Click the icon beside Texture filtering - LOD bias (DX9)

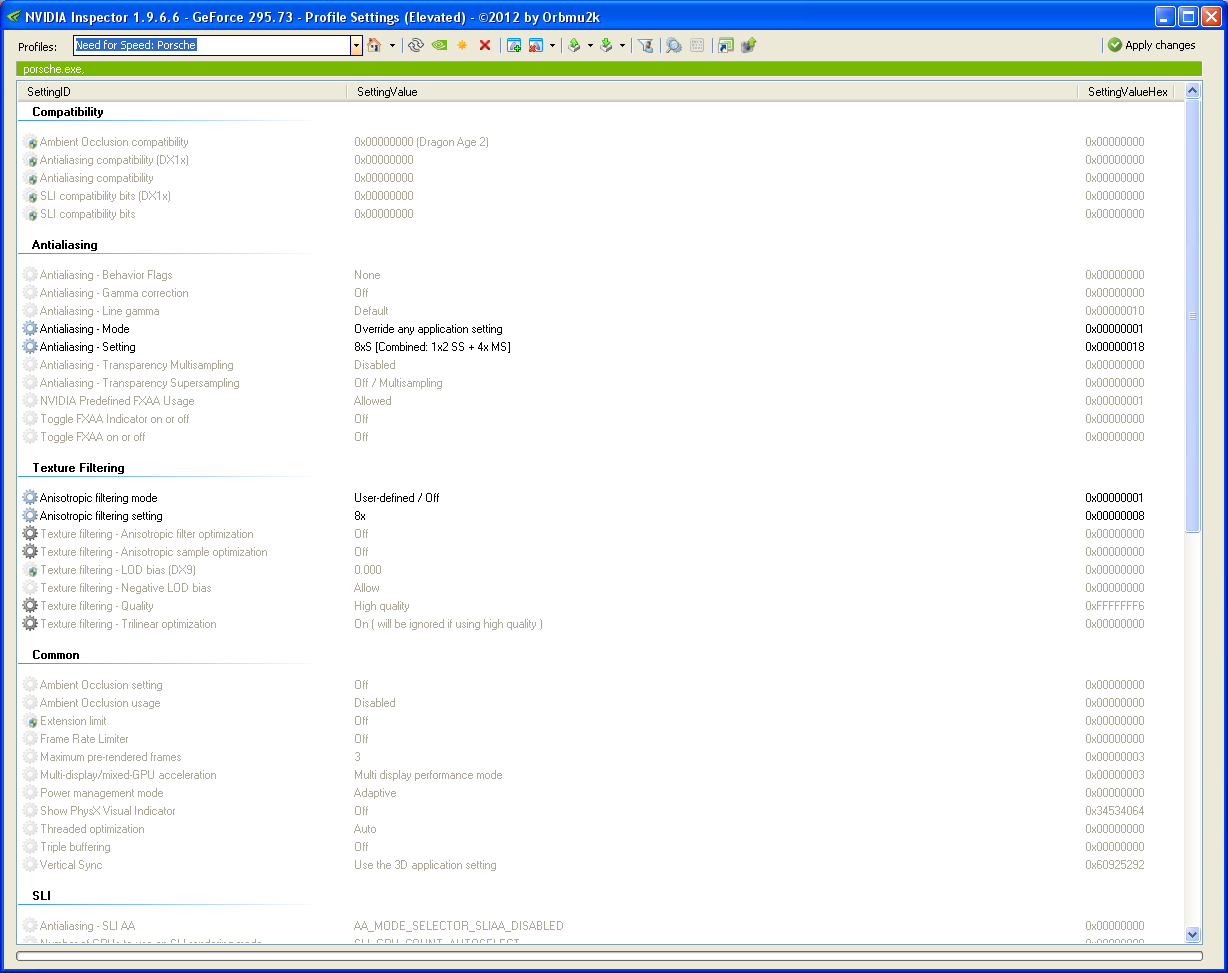click(30, 570)
